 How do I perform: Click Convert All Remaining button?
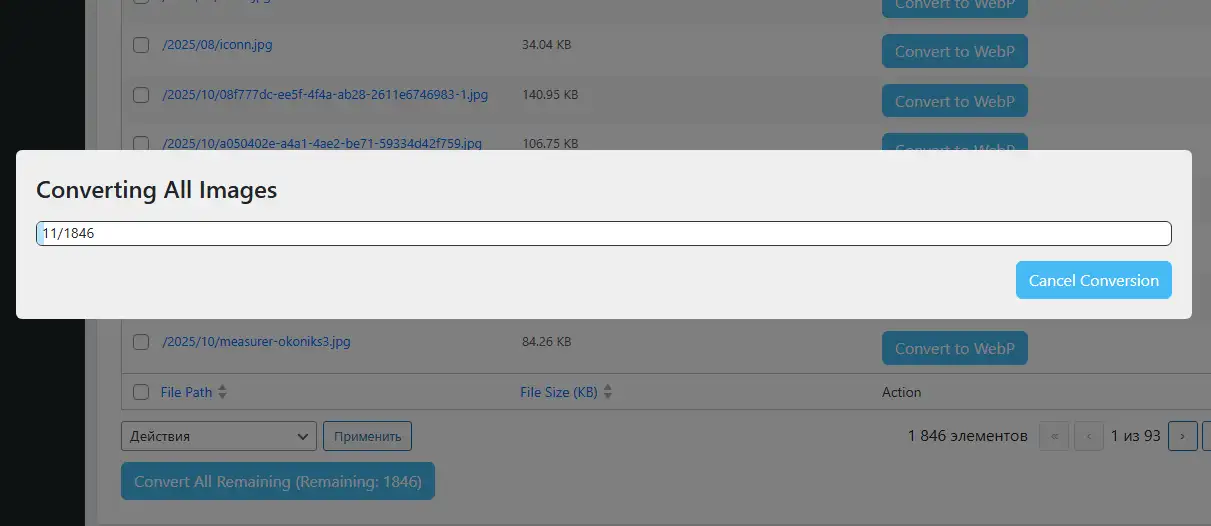(x=277, y=481)
